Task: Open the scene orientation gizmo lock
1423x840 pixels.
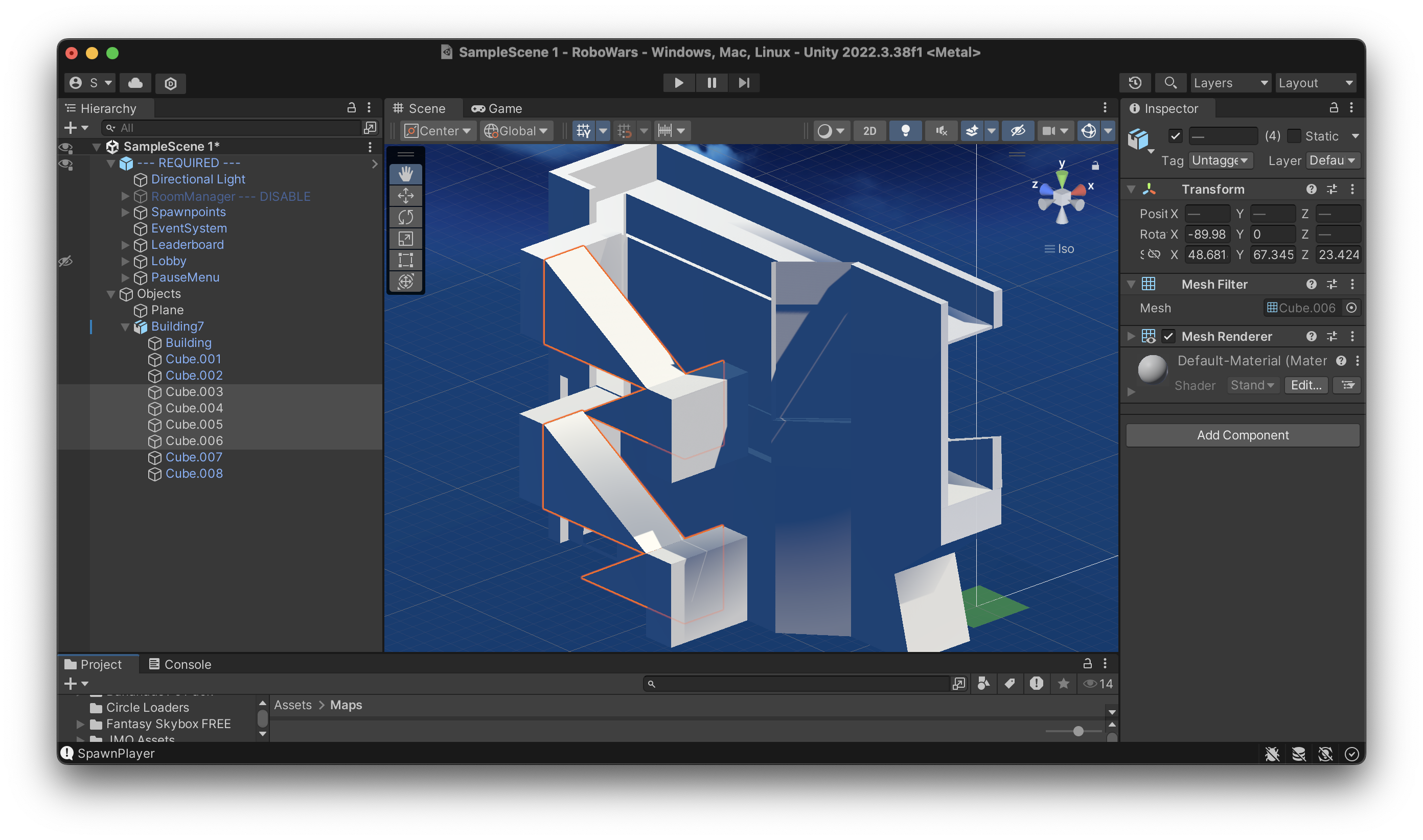Action: (x=1095, y=166)
